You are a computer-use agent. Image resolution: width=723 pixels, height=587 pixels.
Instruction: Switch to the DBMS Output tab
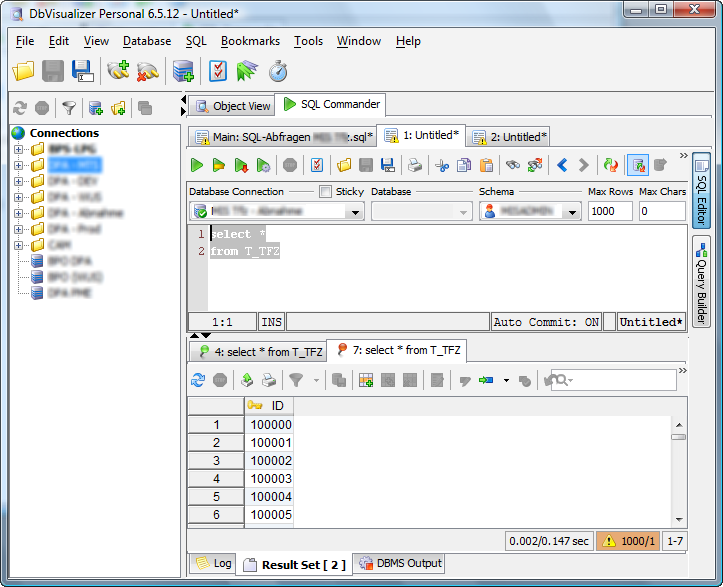pos(399,563)
